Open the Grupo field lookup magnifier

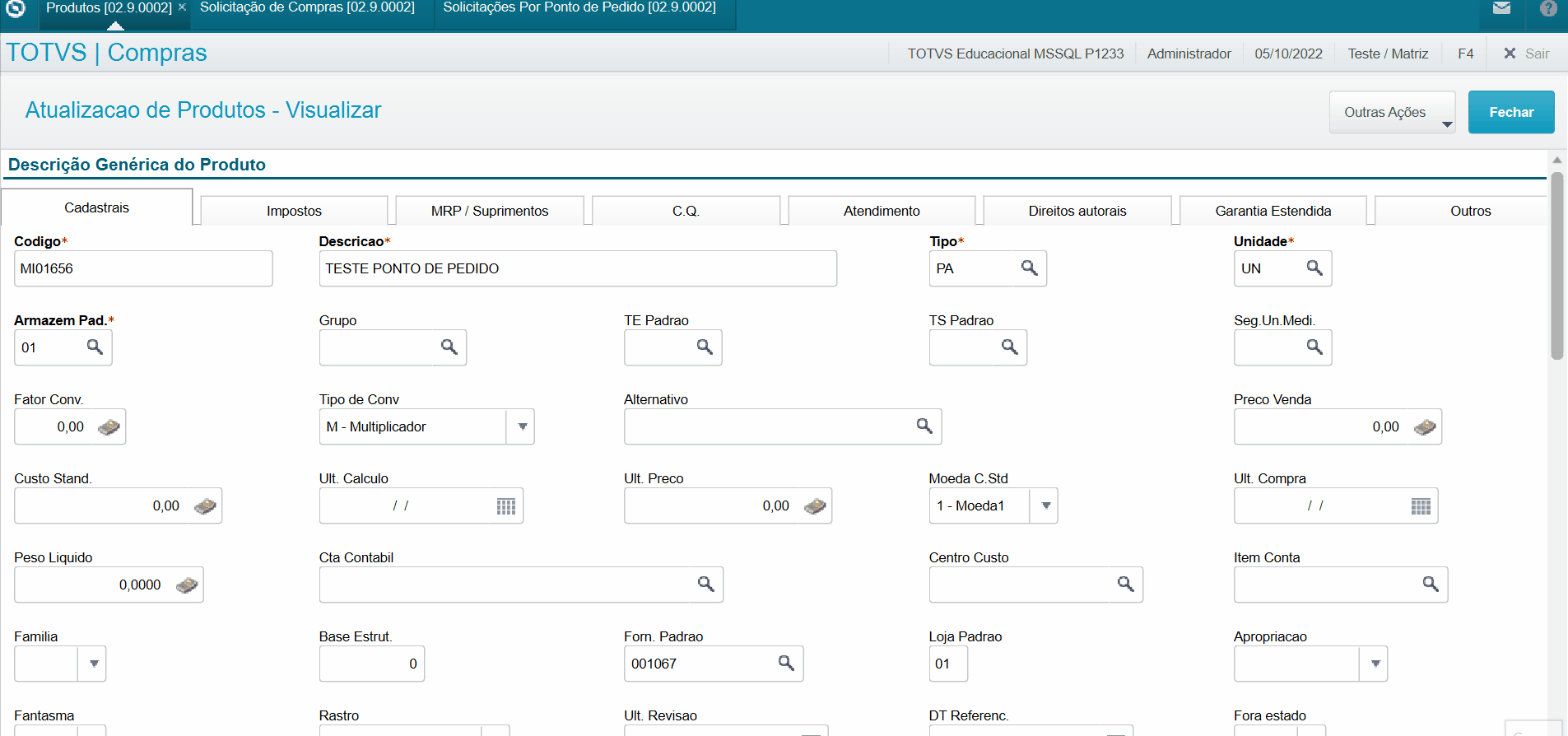449,347
